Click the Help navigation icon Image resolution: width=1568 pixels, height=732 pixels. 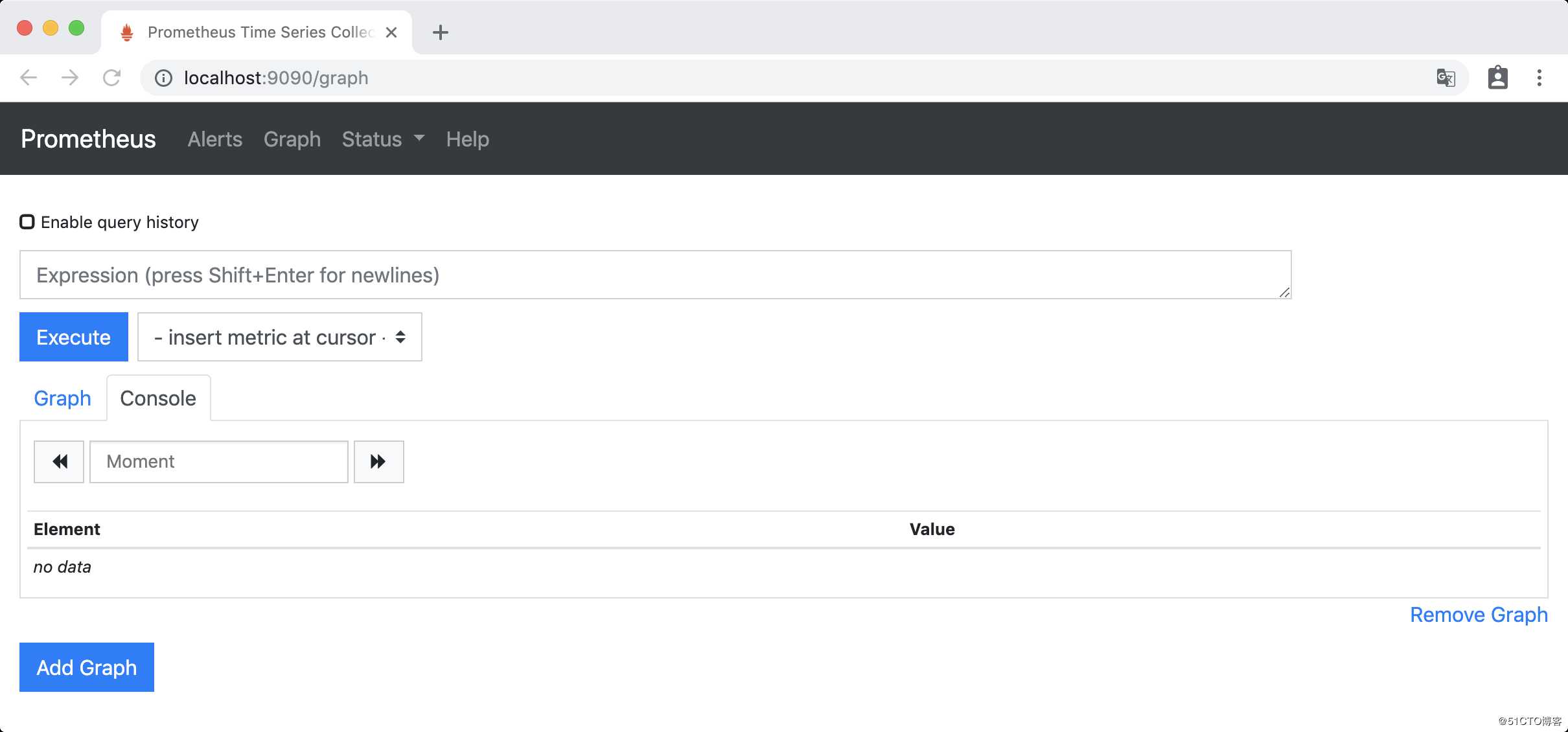click(x=467, y=138)
